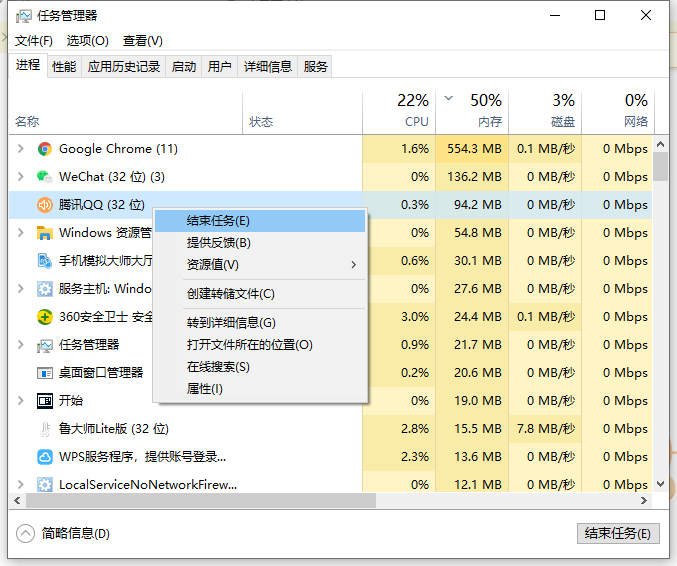The width and height of the screenshot is (677, 566).
Task: Click the 开始 process icon
Action: point(44,401)
